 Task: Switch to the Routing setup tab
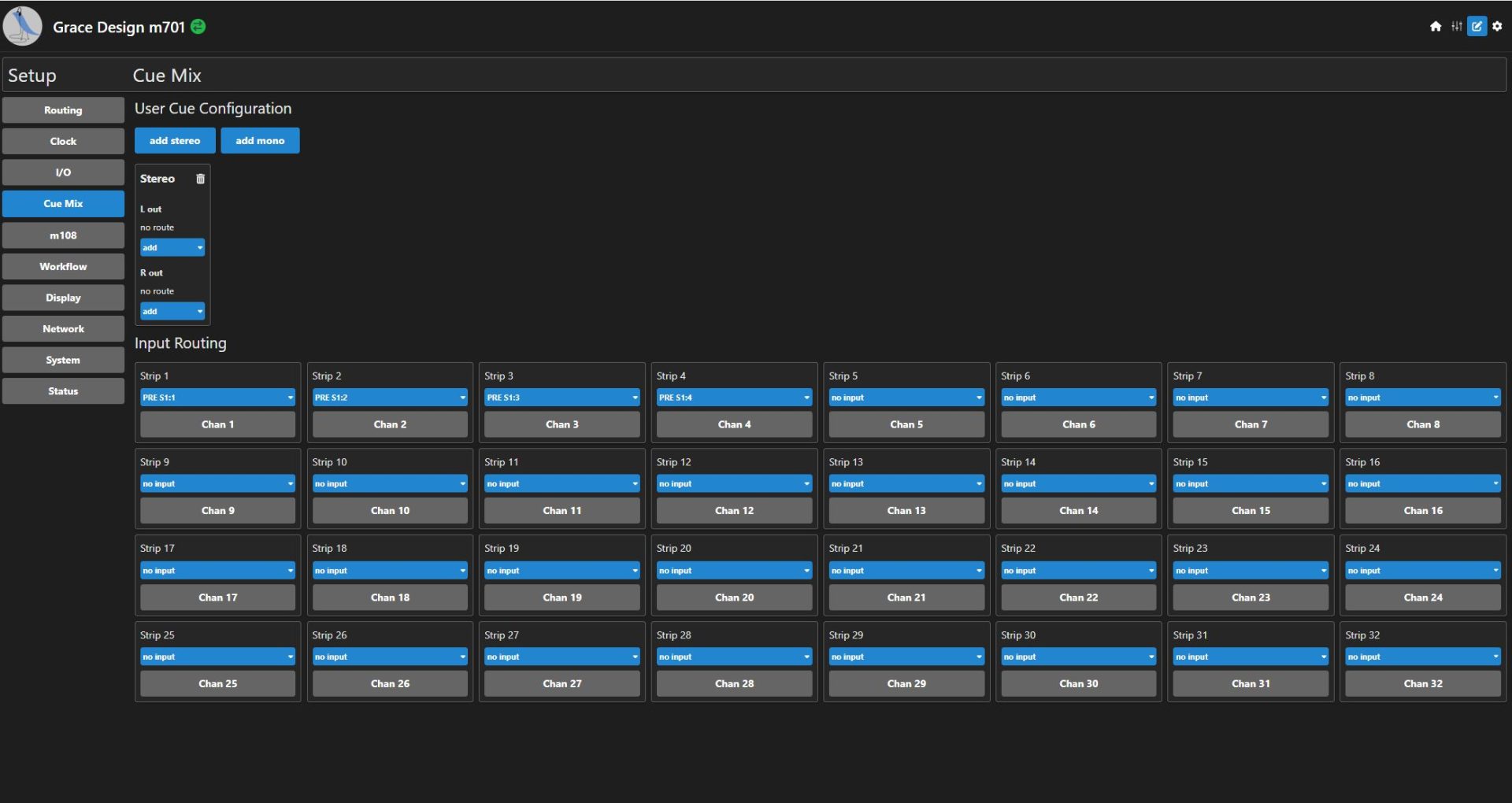[x=63, y=110]
